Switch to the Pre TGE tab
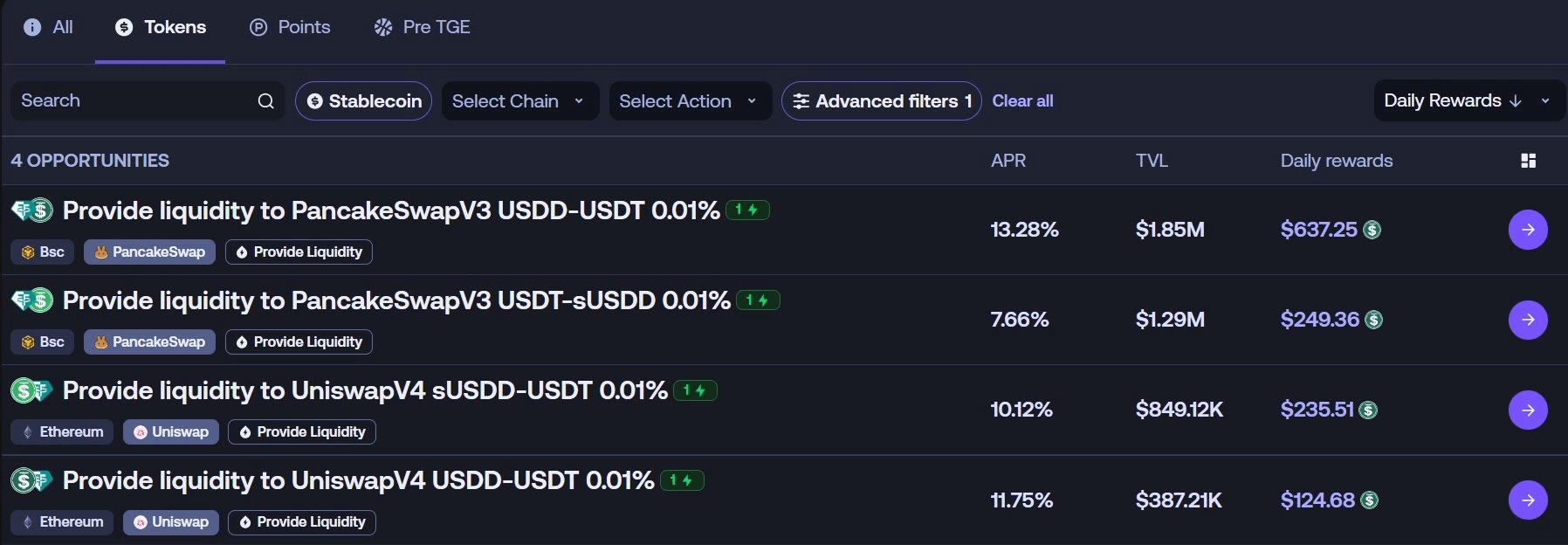 click(x=423, y=27)
